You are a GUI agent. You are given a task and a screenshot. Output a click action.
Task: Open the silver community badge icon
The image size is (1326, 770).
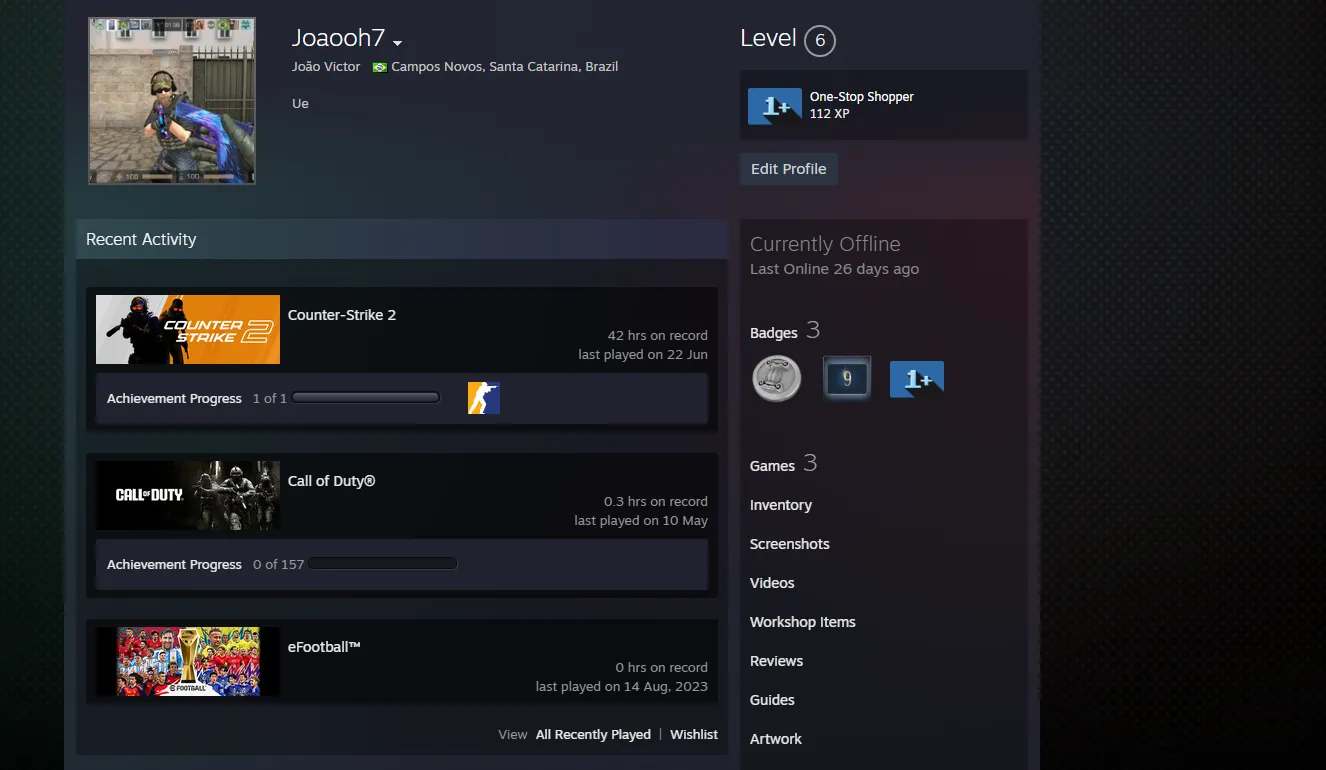tap(777, 379)
